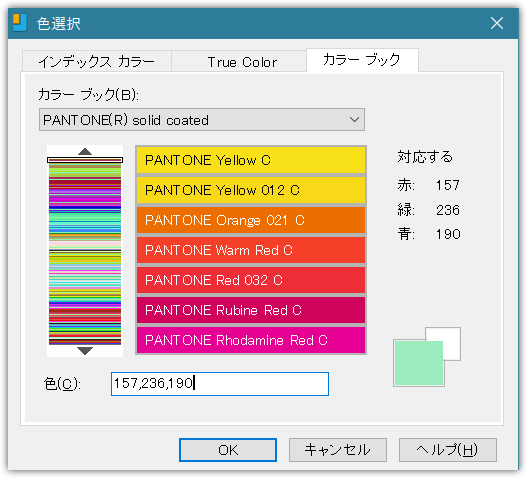The width and height of the screenshot is (527, 478).
Task: Select PANTONE Rubine Red C swatch
Action: [251, 310]
